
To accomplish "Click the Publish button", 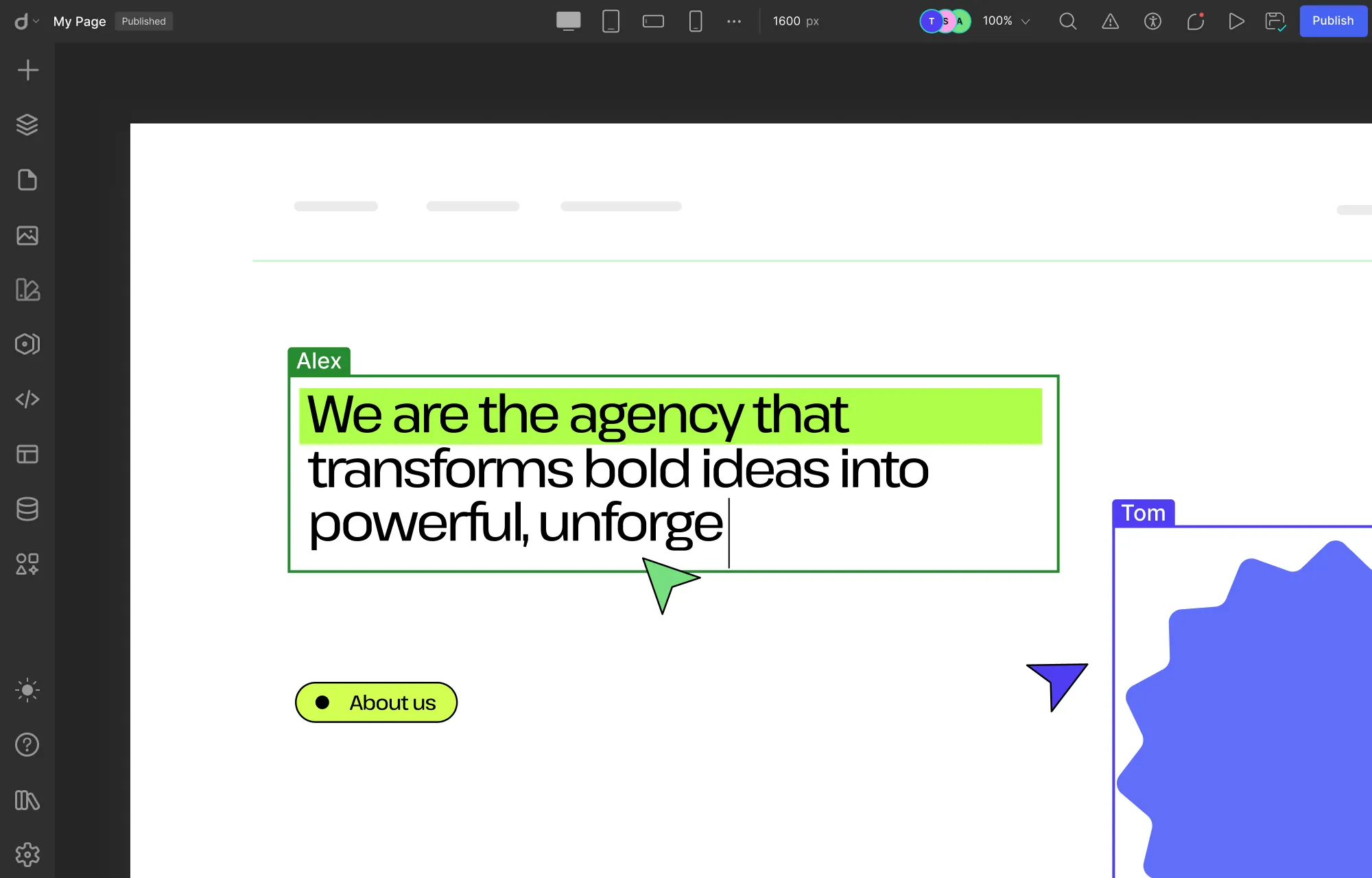I will pos(1333,21).
